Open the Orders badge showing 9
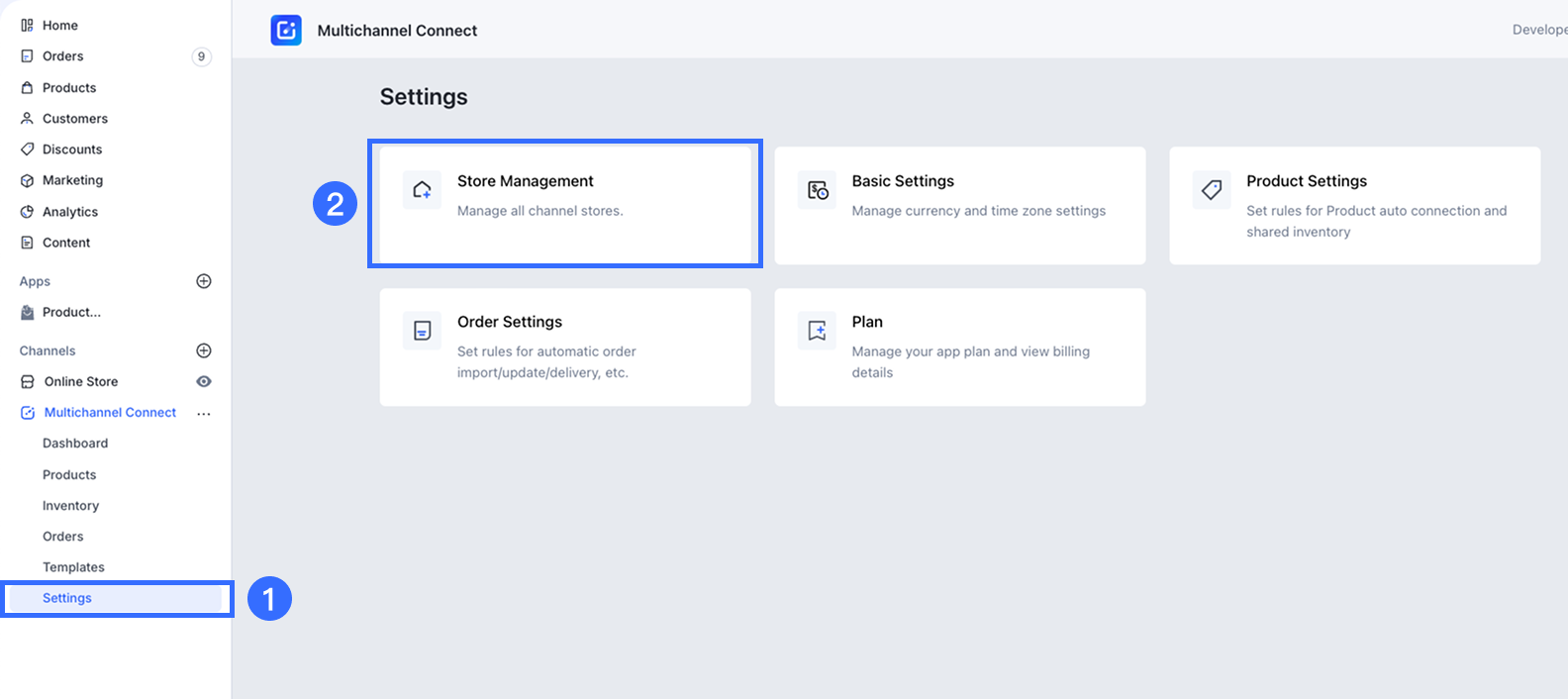1568x699 pixels. point(201,56)
